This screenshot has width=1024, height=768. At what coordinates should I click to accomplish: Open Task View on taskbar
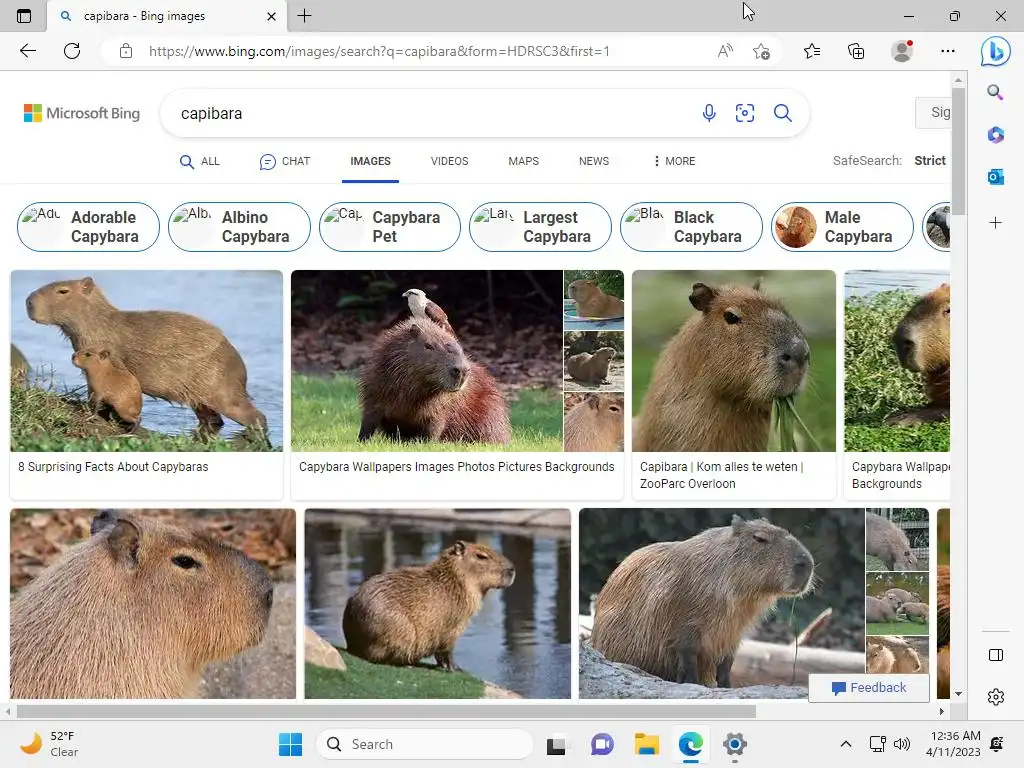[556, 744]
